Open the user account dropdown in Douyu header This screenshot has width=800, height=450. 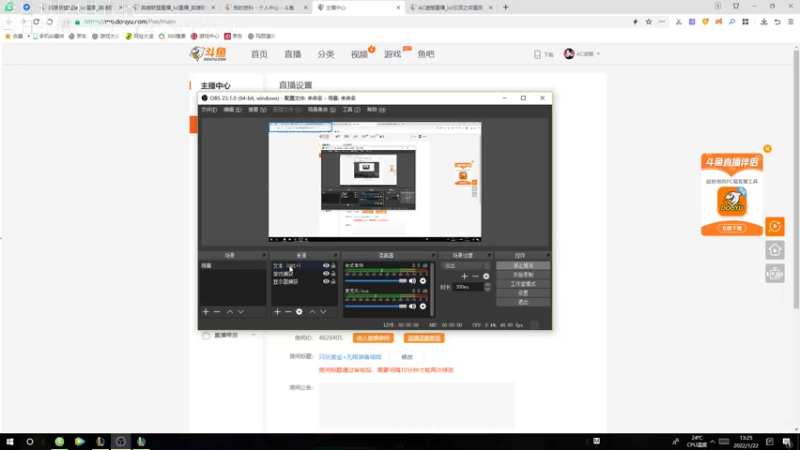pyautogui.click(x=582, y=54)
